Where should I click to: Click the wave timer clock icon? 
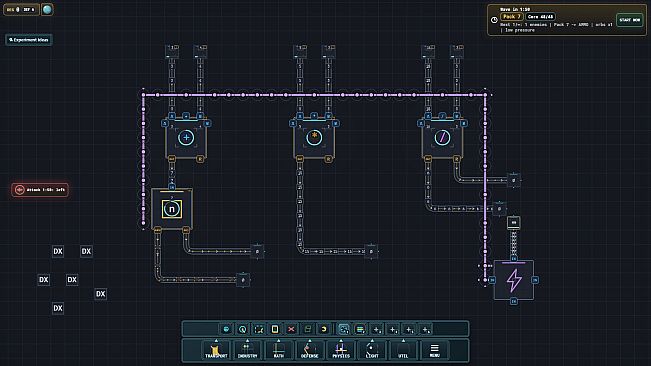494,20
